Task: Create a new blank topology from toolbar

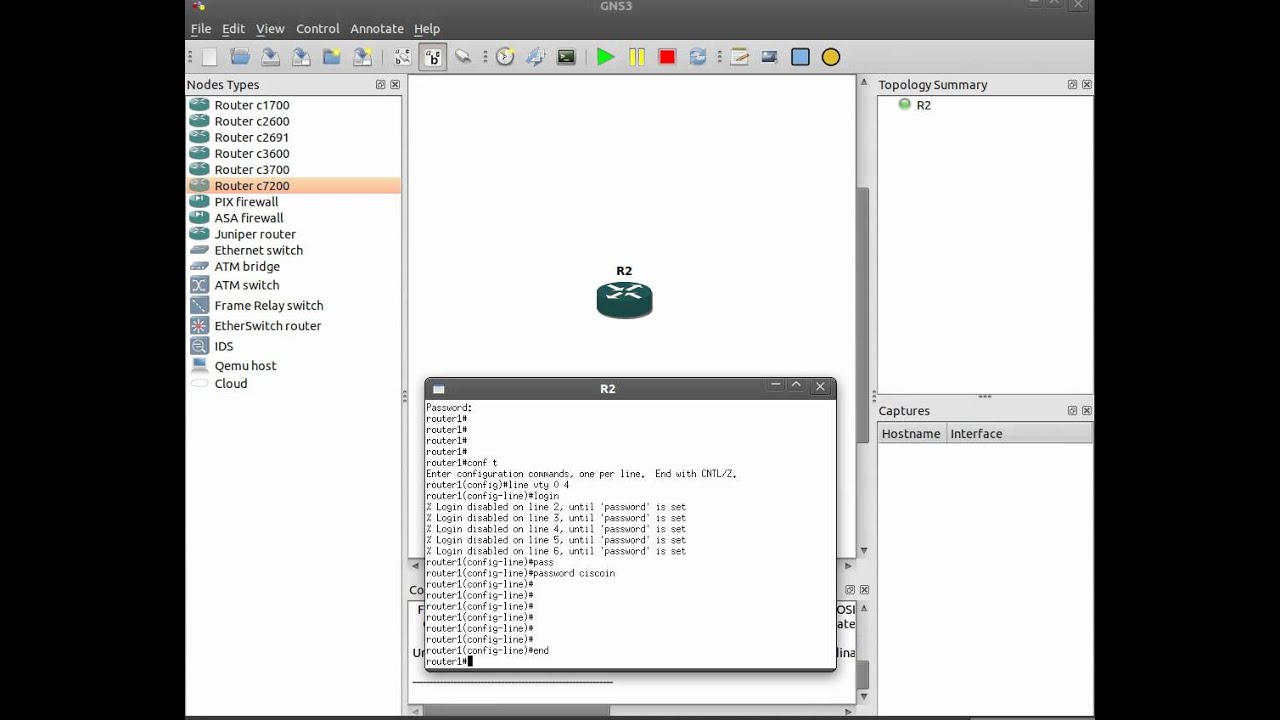Action: 209,57
